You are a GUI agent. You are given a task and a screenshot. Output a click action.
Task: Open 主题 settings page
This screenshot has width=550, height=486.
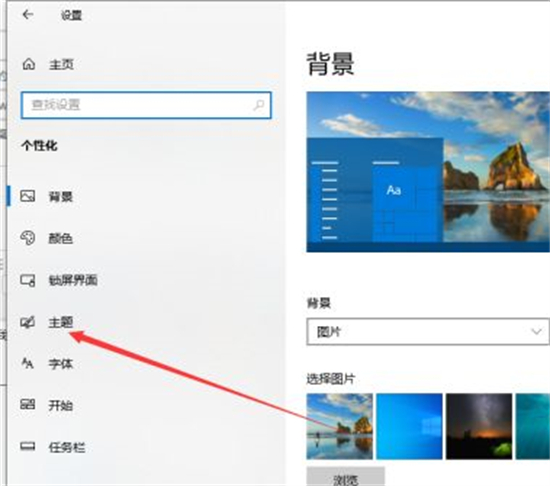60,322
